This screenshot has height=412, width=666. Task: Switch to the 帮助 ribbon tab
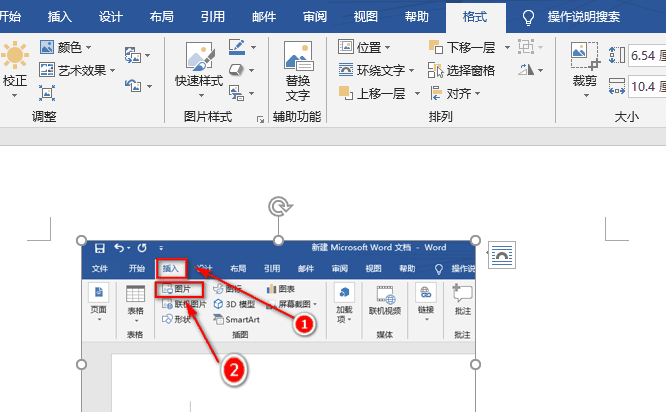tap(416, 17)
